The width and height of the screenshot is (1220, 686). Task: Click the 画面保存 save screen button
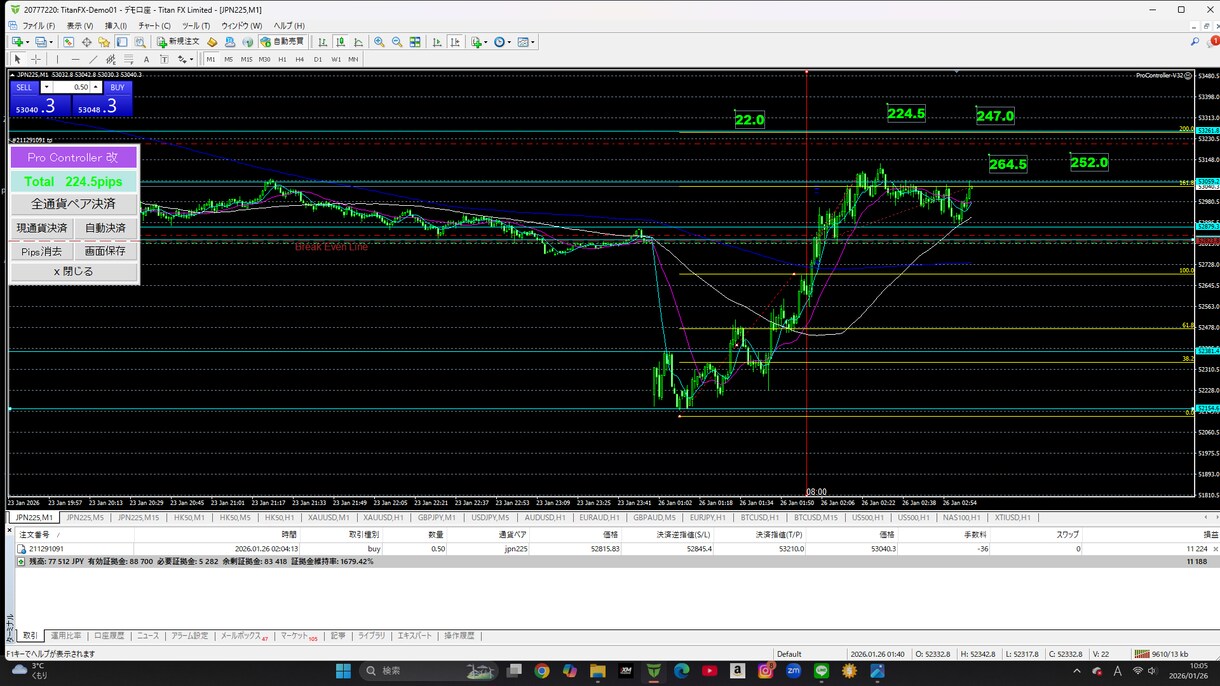105,251
